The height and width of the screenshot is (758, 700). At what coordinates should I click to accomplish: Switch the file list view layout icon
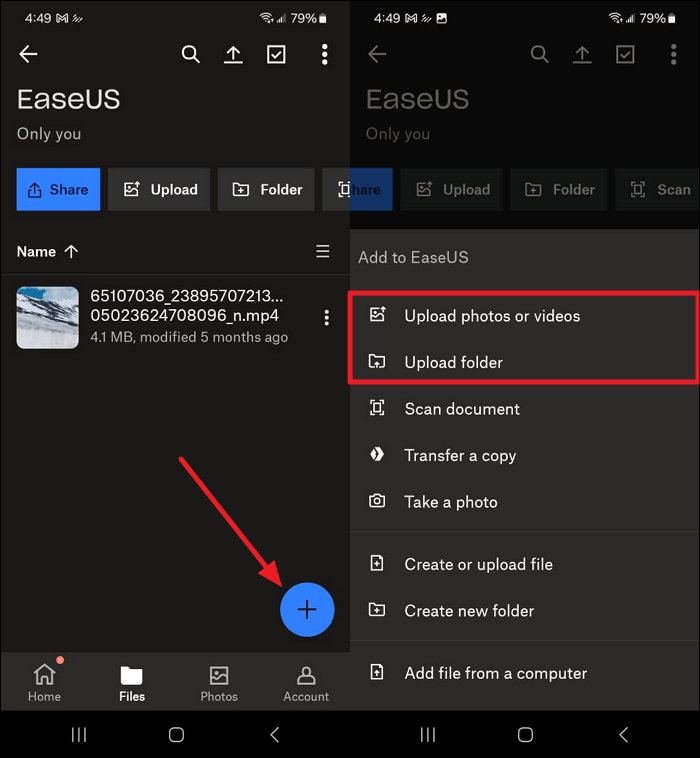pos(322,252)
